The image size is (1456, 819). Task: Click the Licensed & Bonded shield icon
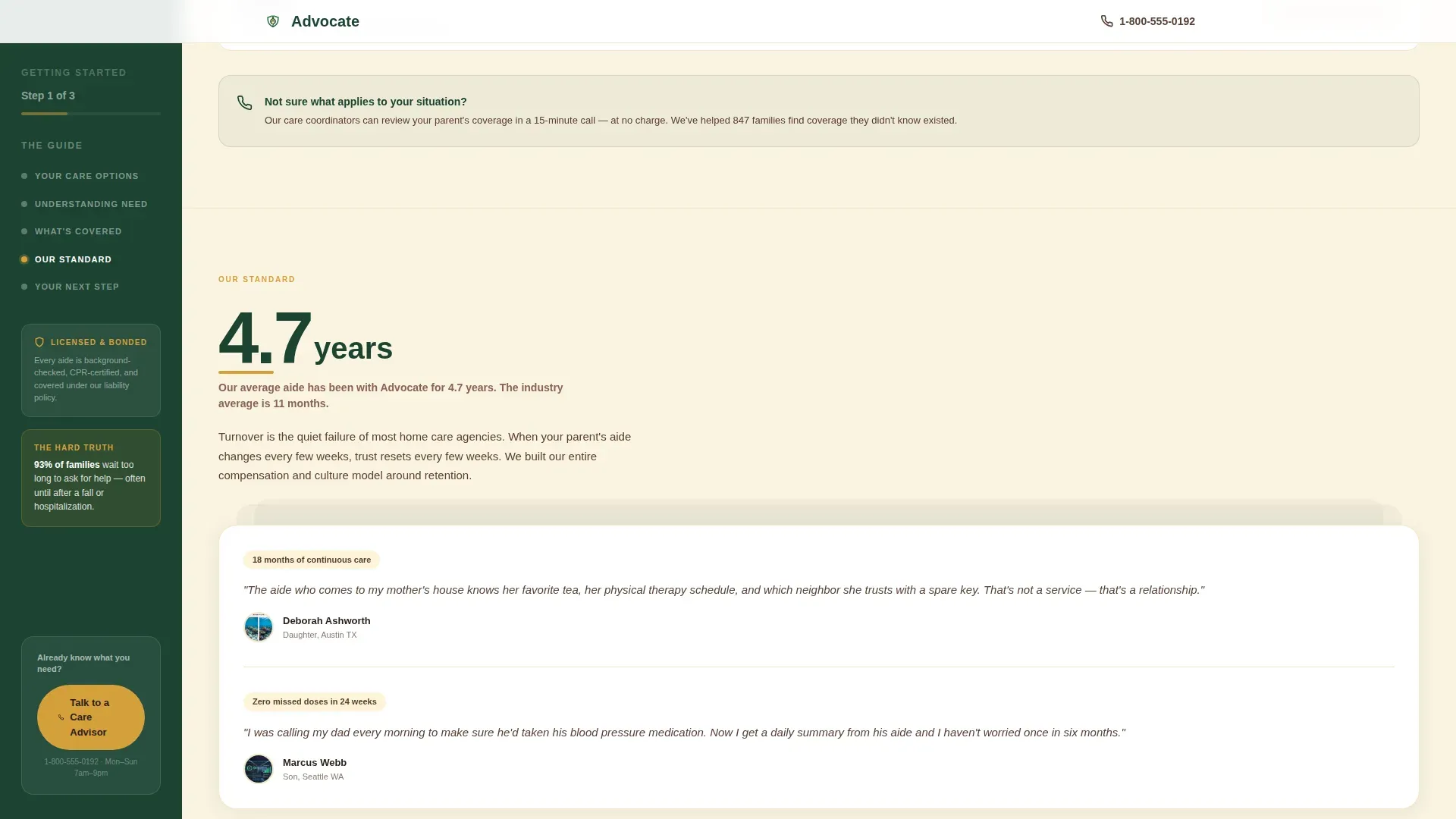[39, 342]
